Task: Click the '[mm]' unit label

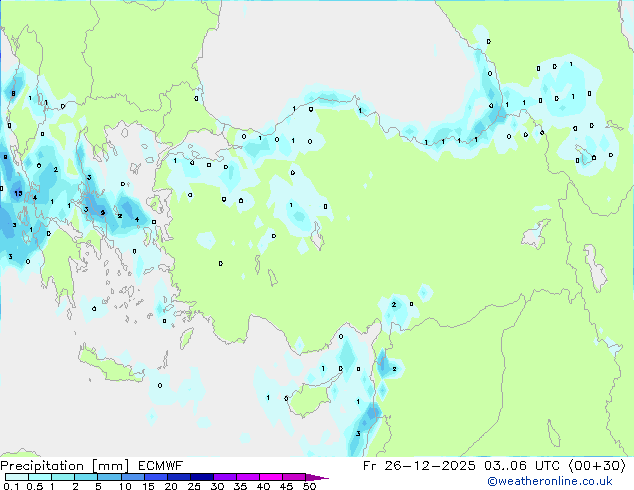Action: [x=110, y=466]
